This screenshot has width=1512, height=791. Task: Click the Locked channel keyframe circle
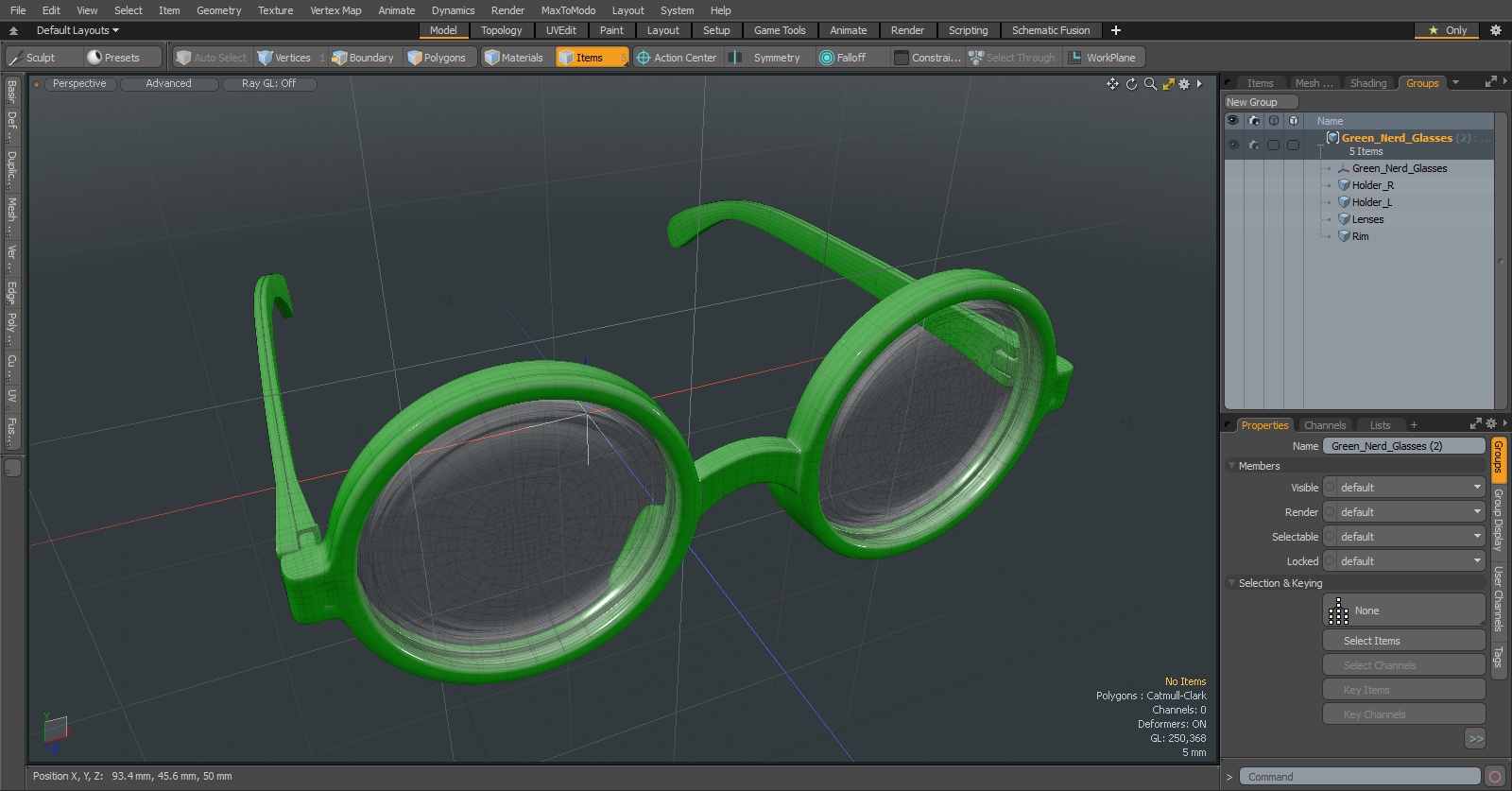(x=1331, y=561)
